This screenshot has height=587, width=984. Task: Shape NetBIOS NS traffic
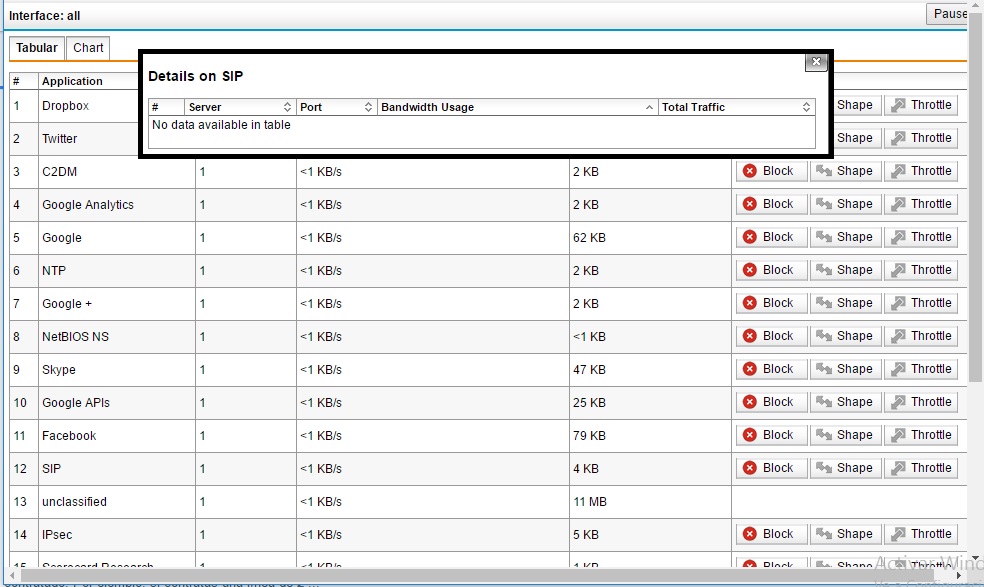click(845, 336)
